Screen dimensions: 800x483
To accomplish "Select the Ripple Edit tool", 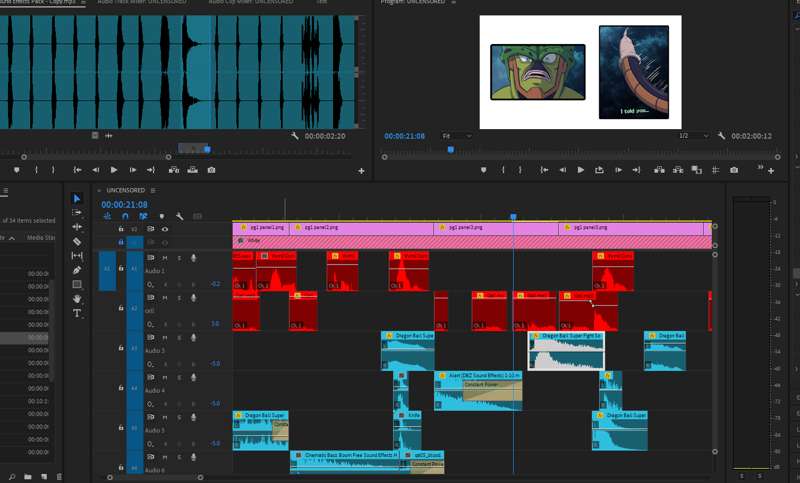I will click(x=77, y=226).
